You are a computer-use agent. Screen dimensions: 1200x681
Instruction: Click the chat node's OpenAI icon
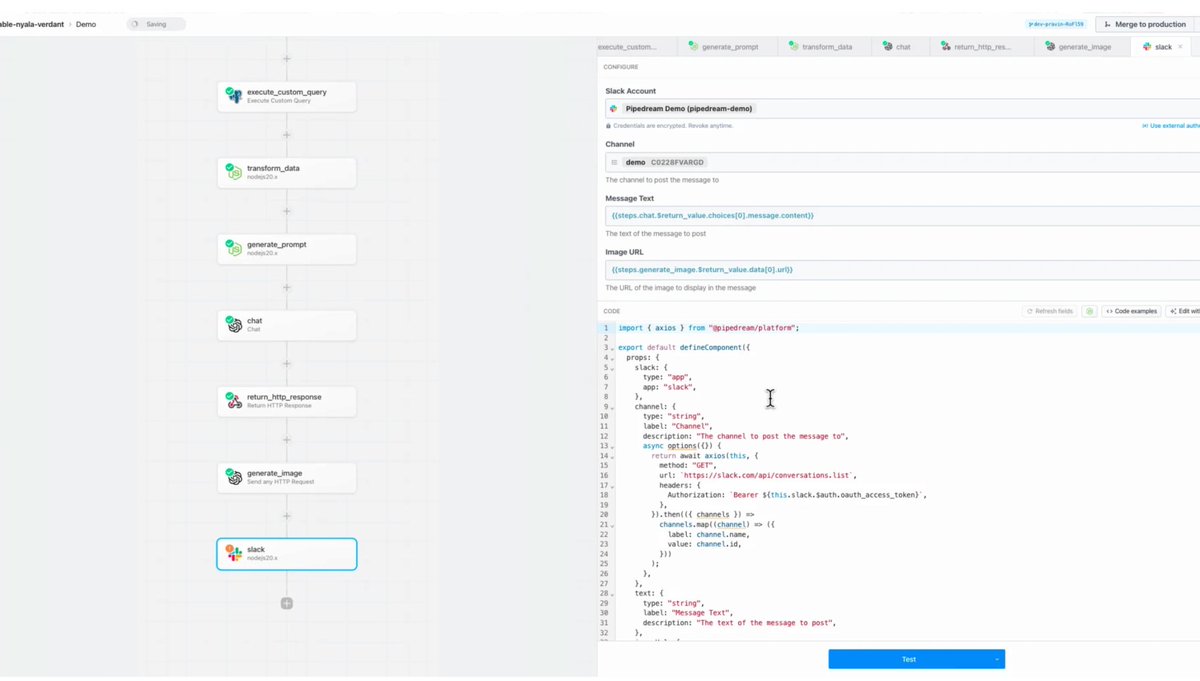[x=234, y=325]
